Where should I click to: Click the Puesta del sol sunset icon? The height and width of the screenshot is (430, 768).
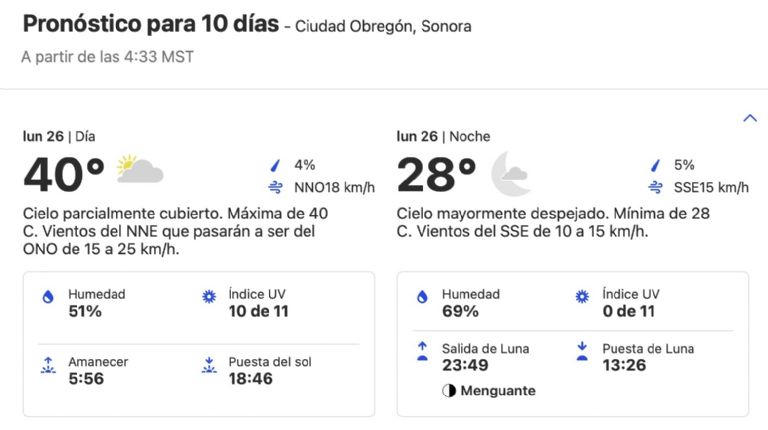click(x=208, y=364)
